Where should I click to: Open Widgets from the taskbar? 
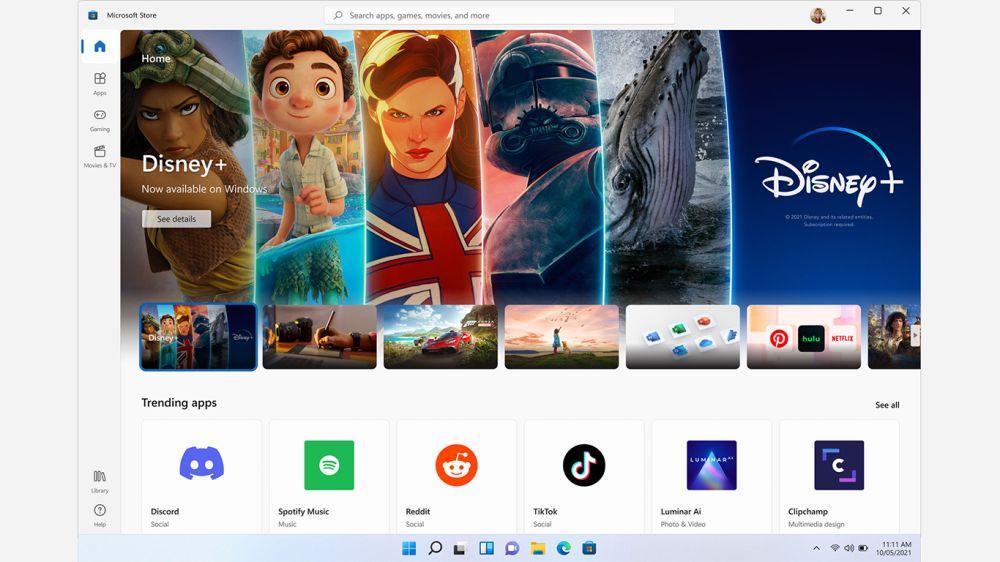[486, 548]
